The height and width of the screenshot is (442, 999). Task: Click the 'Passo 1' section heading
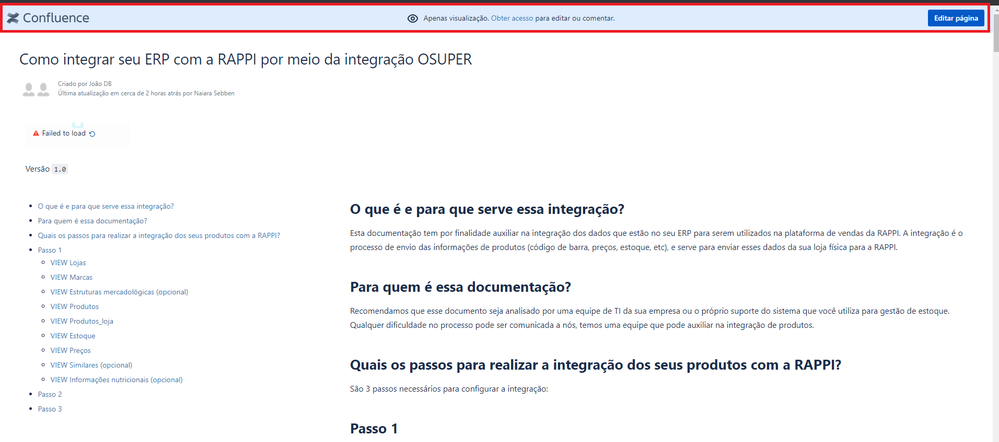click(374, 429)
